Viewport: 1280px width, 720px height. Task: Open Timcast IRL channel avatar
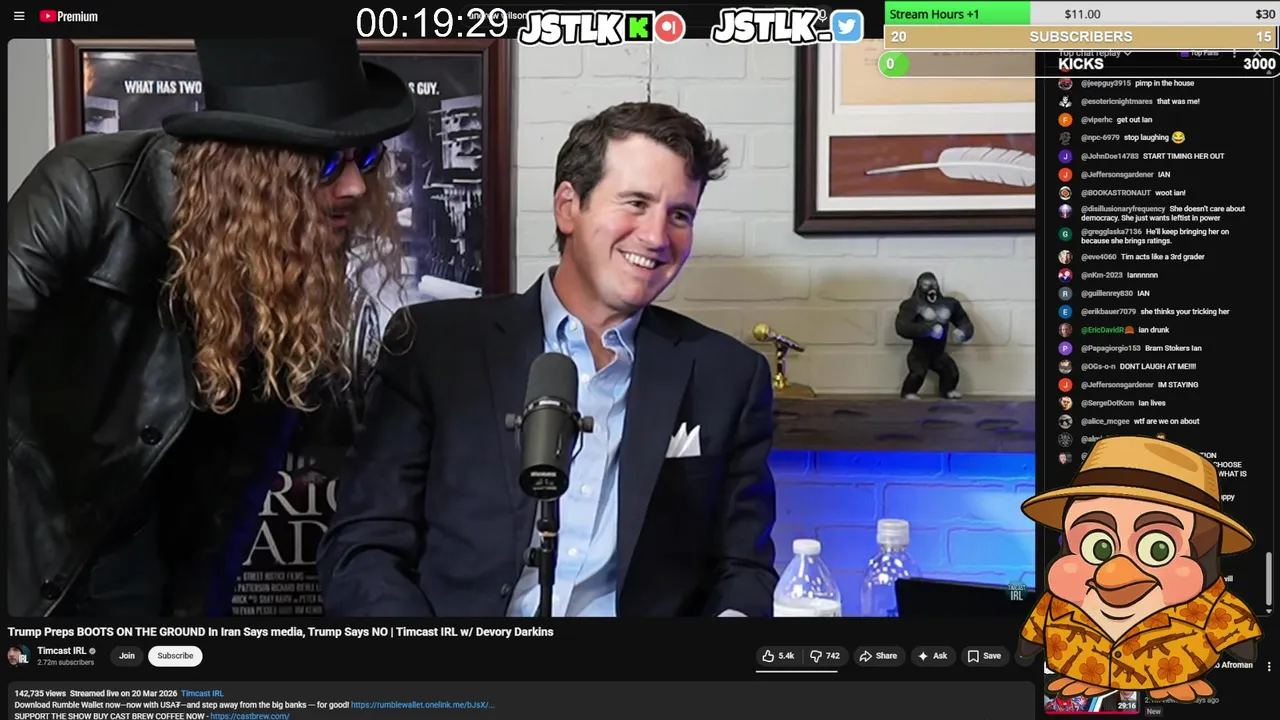(x=19, y=656)
